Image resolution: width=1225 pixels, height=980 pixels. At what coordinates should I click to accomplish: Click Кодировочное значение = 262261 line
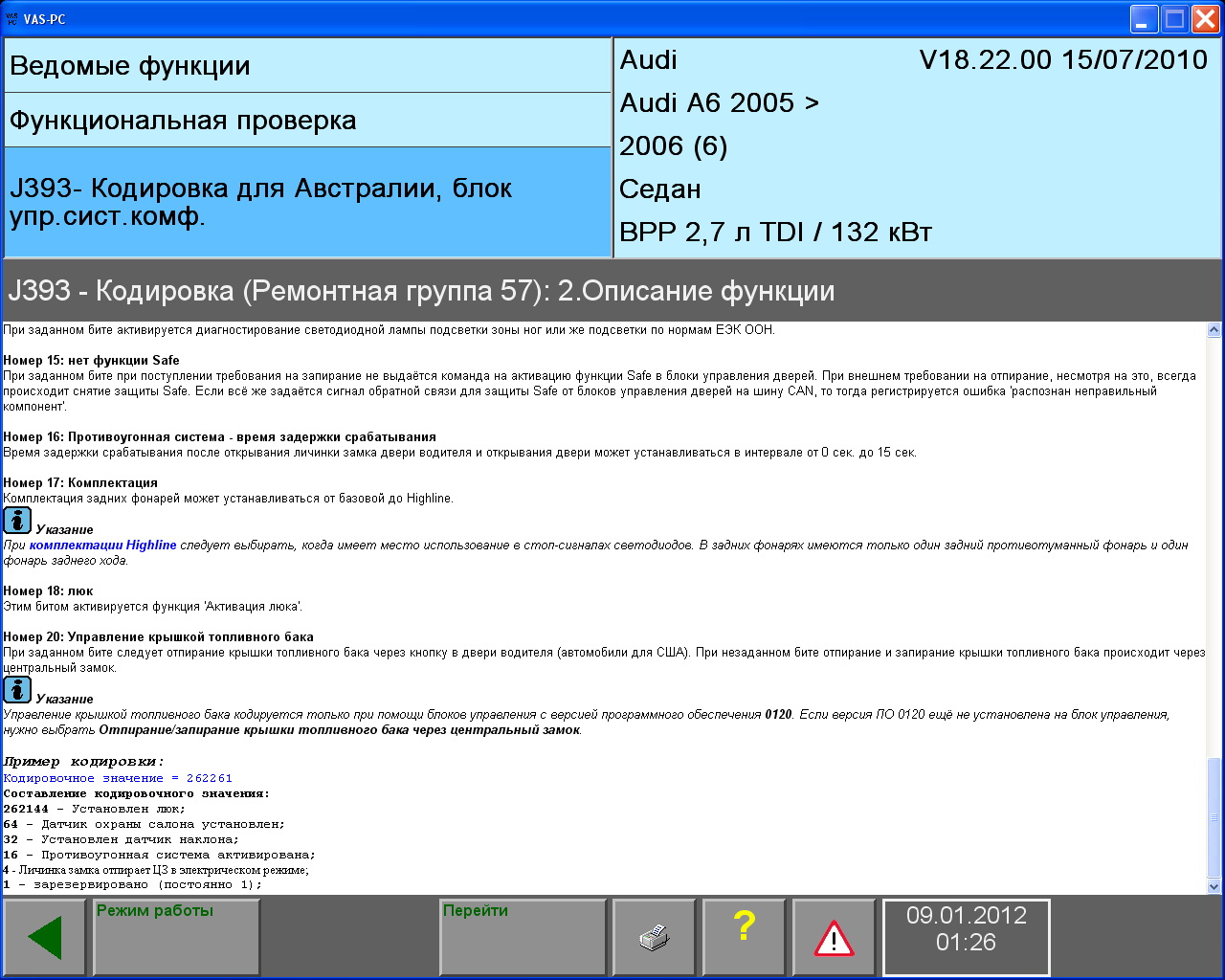[x=118, y=779]
